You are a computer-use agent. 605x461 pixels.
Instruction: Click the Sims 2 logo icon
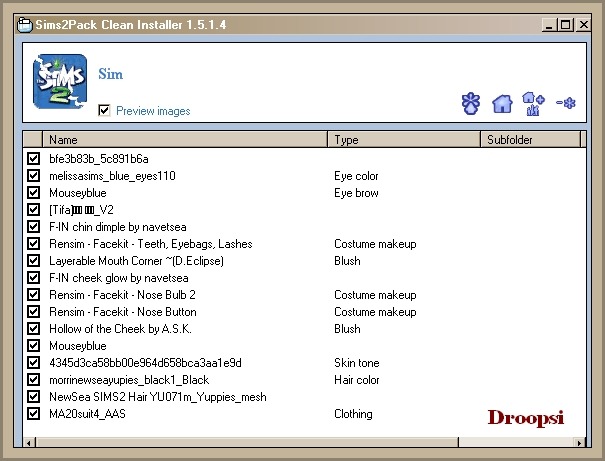60,81
